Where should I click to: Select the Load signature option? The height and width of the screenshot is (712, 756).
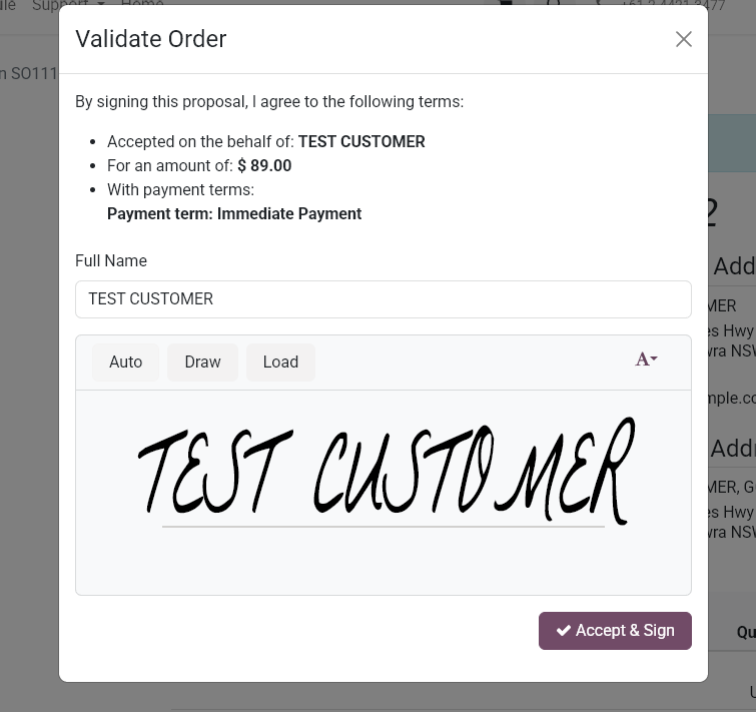click(280, 362)
